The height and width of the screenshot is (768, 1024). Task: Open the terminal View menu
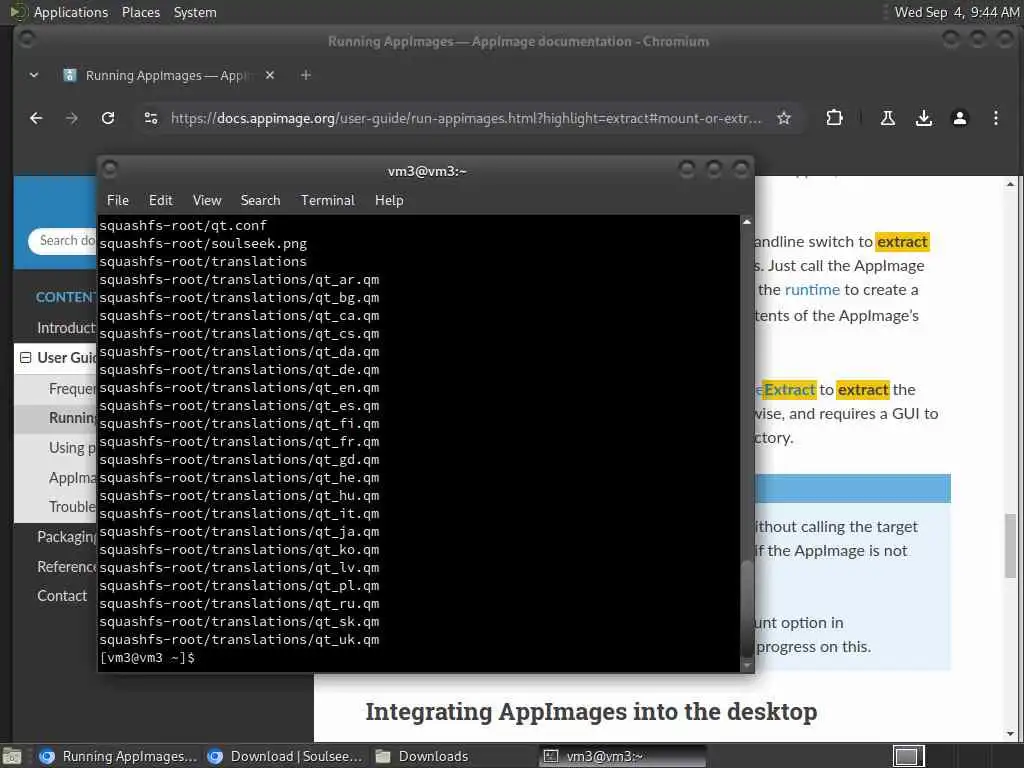tap(207, 200)
